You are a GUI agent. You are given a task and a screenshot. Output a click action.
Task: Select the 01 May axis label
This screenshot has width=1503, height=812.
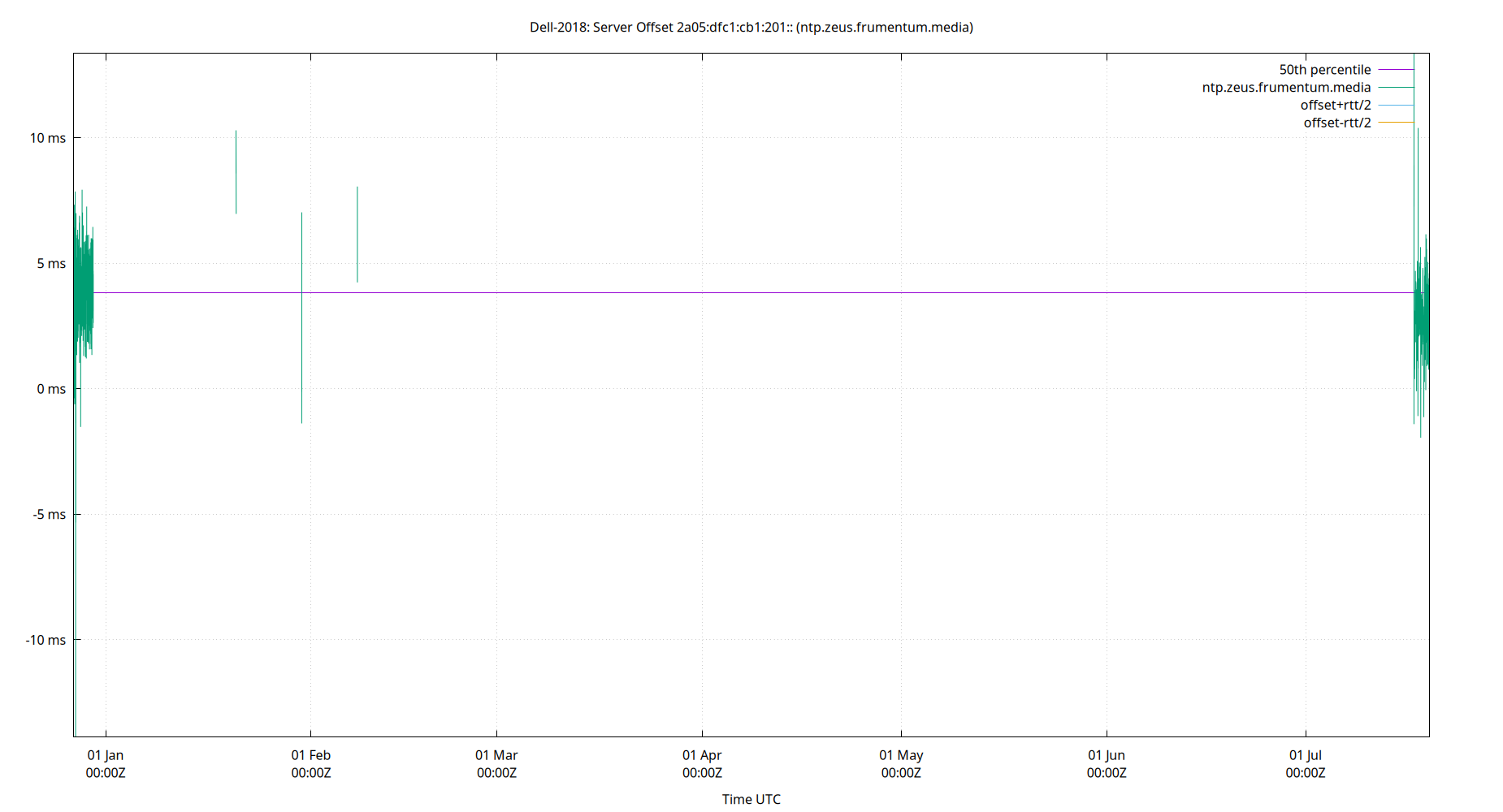(x=902, y=754)
